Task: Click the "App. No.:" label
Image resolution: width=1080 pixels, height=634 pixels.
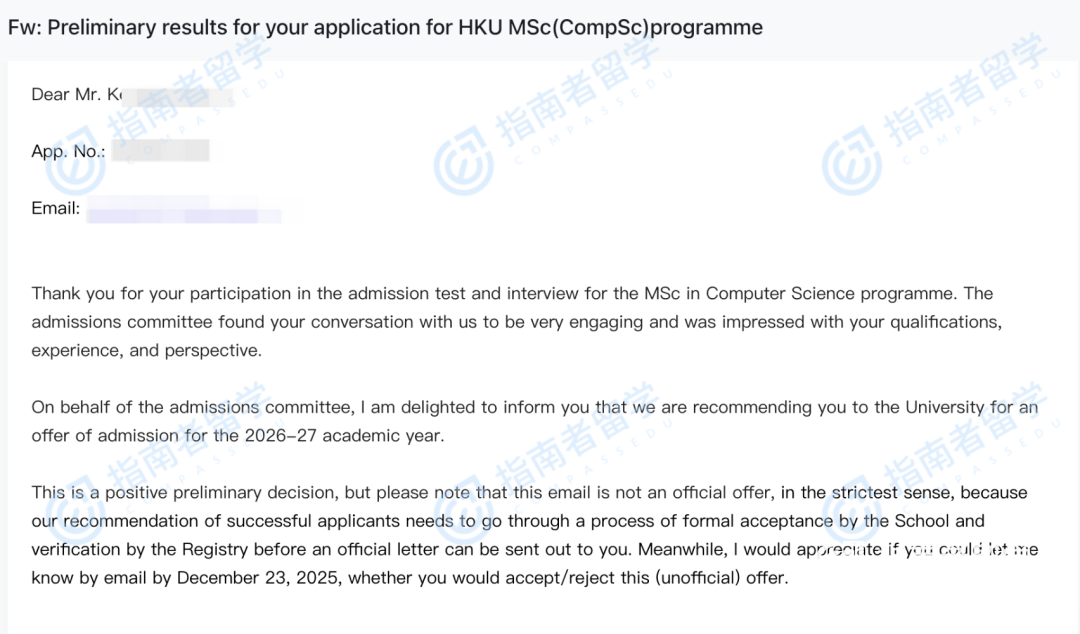Action: tap(68, 152)
